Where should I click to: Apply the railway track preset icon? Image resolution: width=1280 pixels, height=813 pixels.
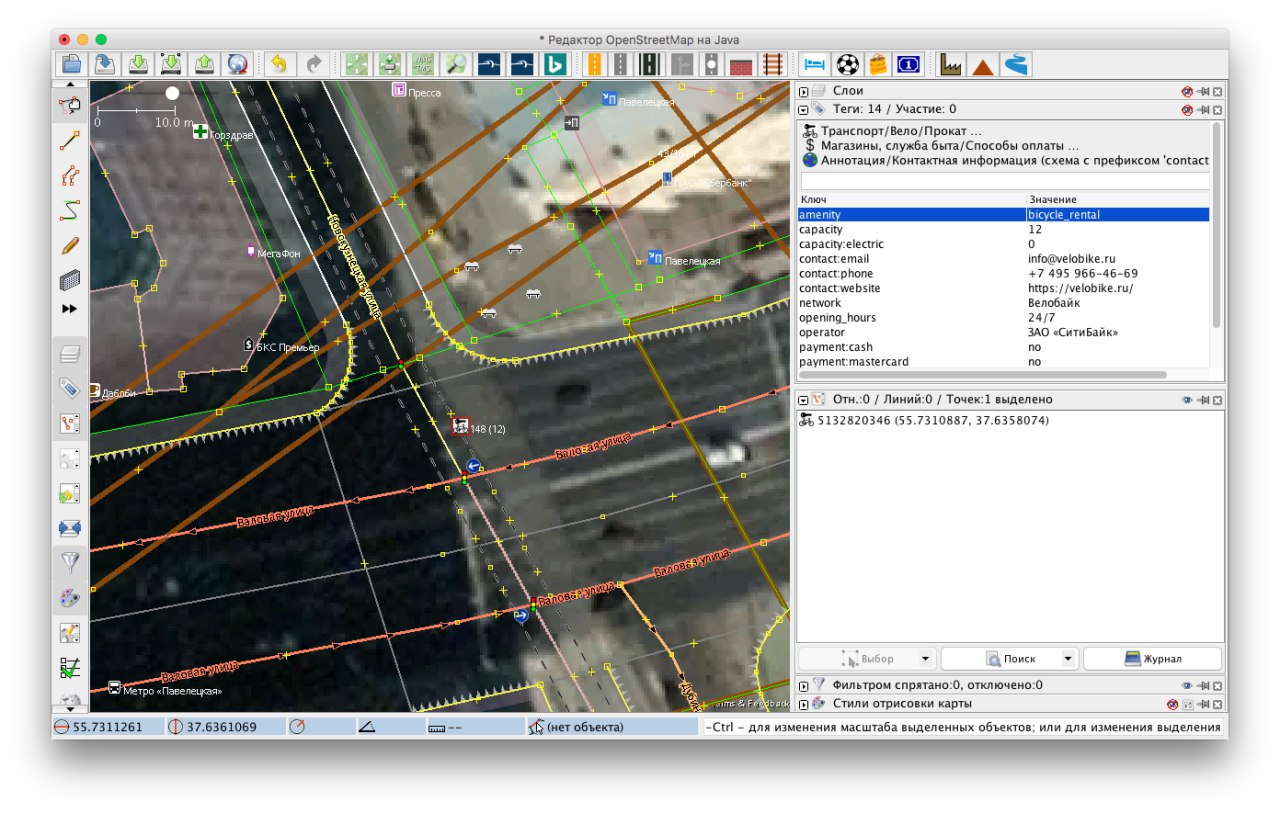[x=773, y=64]
